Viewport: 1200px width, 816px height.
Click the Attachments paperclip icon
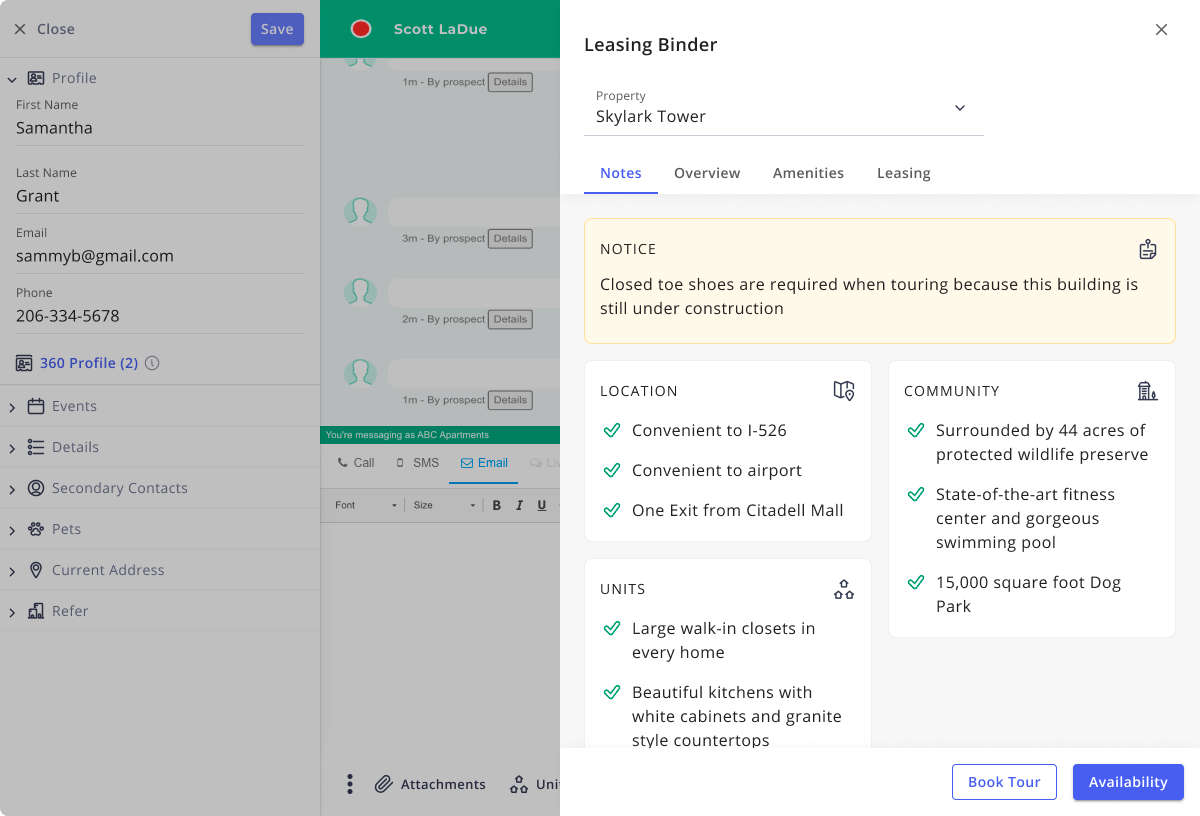(384, 784)
